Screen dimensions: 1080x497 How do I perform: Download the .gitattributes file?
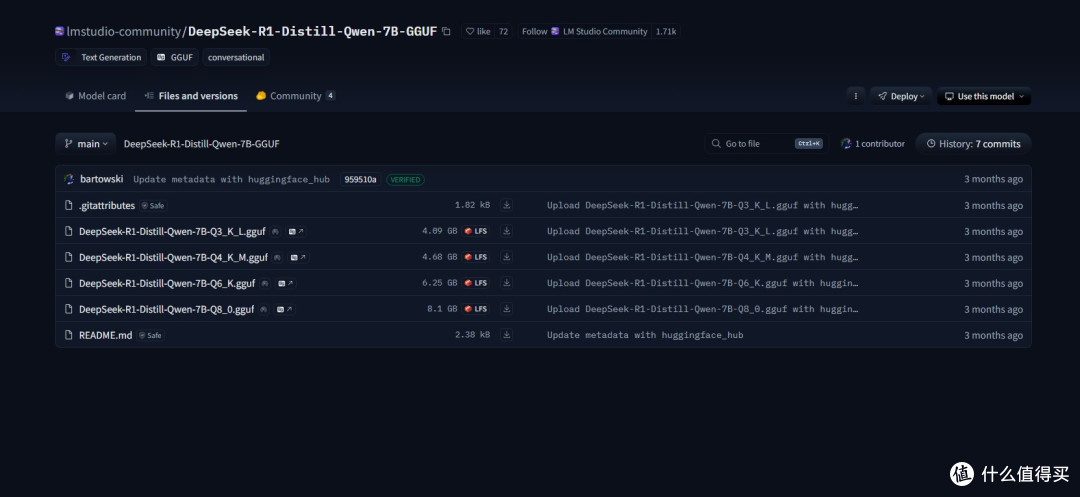pos(506,205)
